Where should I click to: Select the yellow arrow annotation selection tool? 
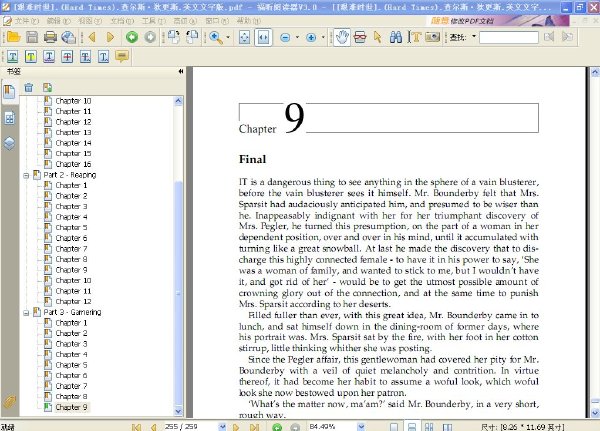pos(378,37)
